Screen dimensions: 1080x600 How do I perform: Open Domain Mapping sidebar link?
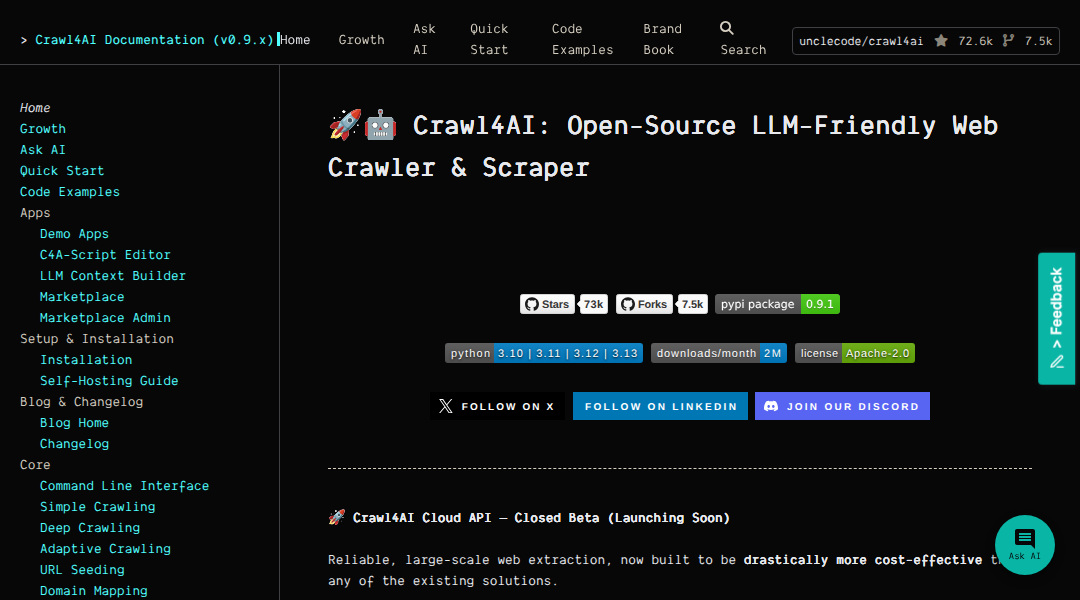[x=94, y=591]
